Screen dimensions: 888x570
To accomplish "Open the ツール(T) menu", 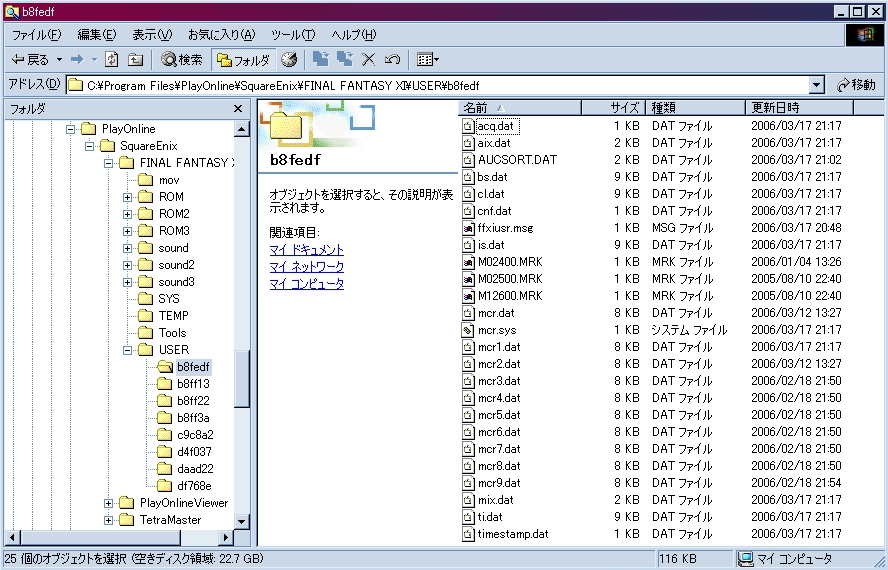I will pos(293,35).
